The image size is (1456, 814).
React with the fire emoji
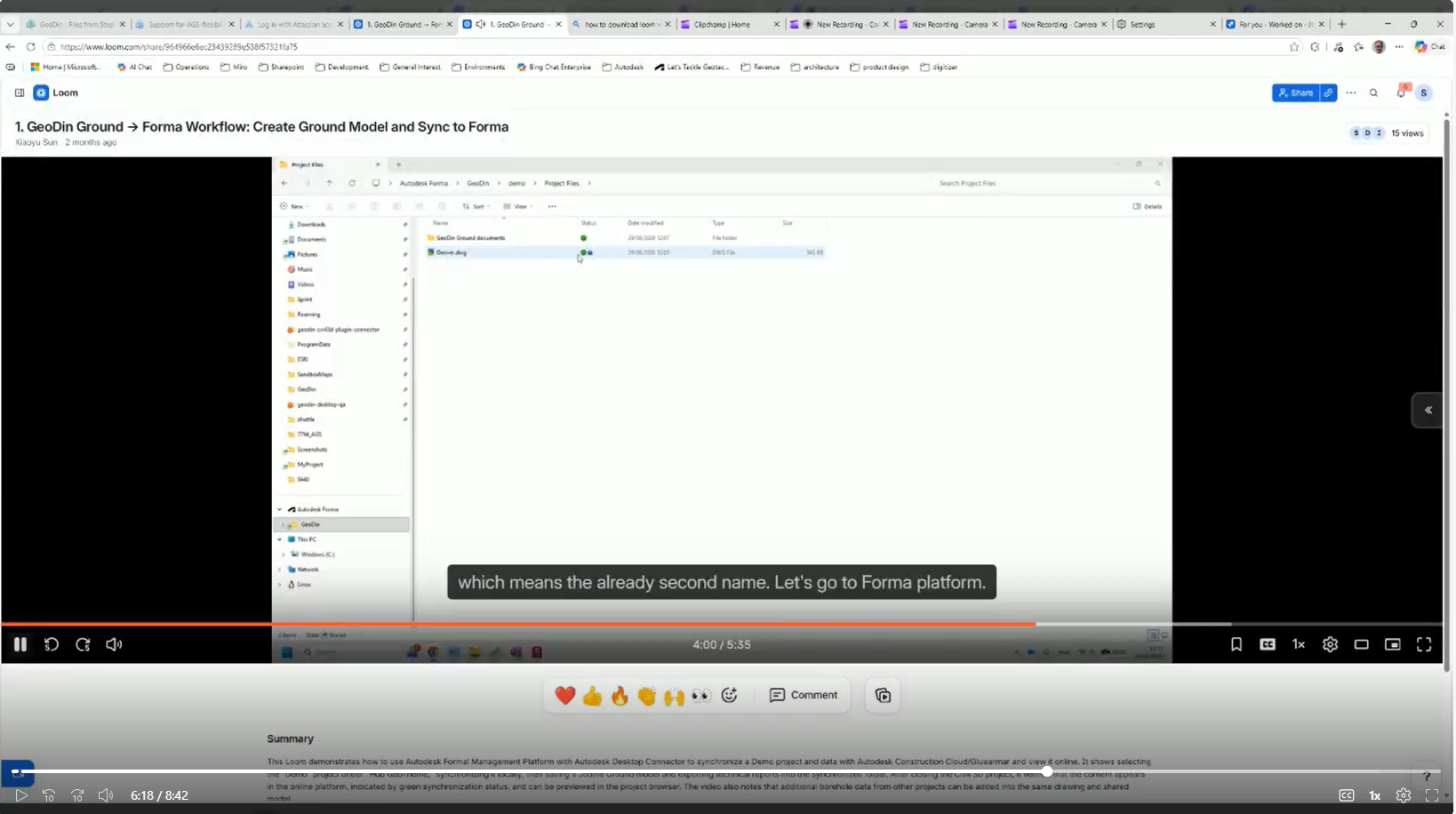620,695
